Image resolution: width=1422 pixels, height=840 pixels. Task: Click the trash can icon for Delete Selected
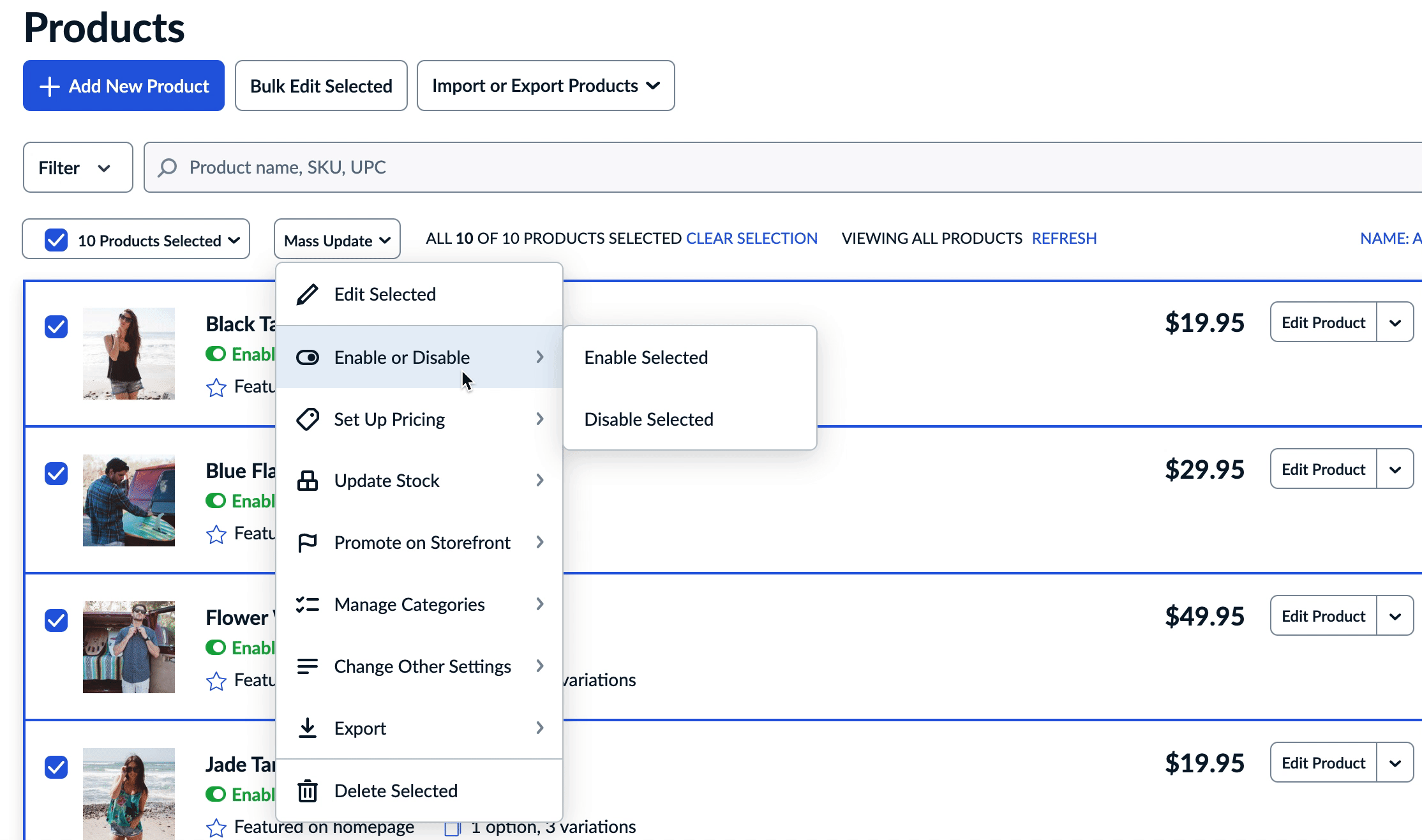(x=307, y=791)
